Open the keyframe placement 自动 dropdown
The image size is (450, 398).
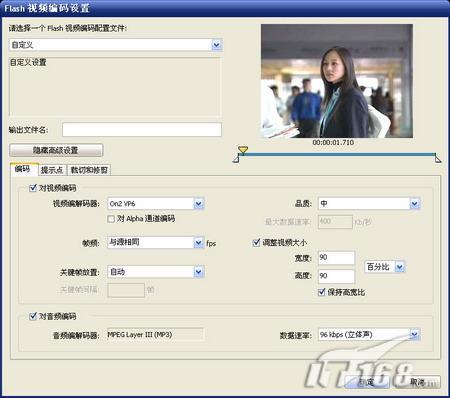(156, 272)
